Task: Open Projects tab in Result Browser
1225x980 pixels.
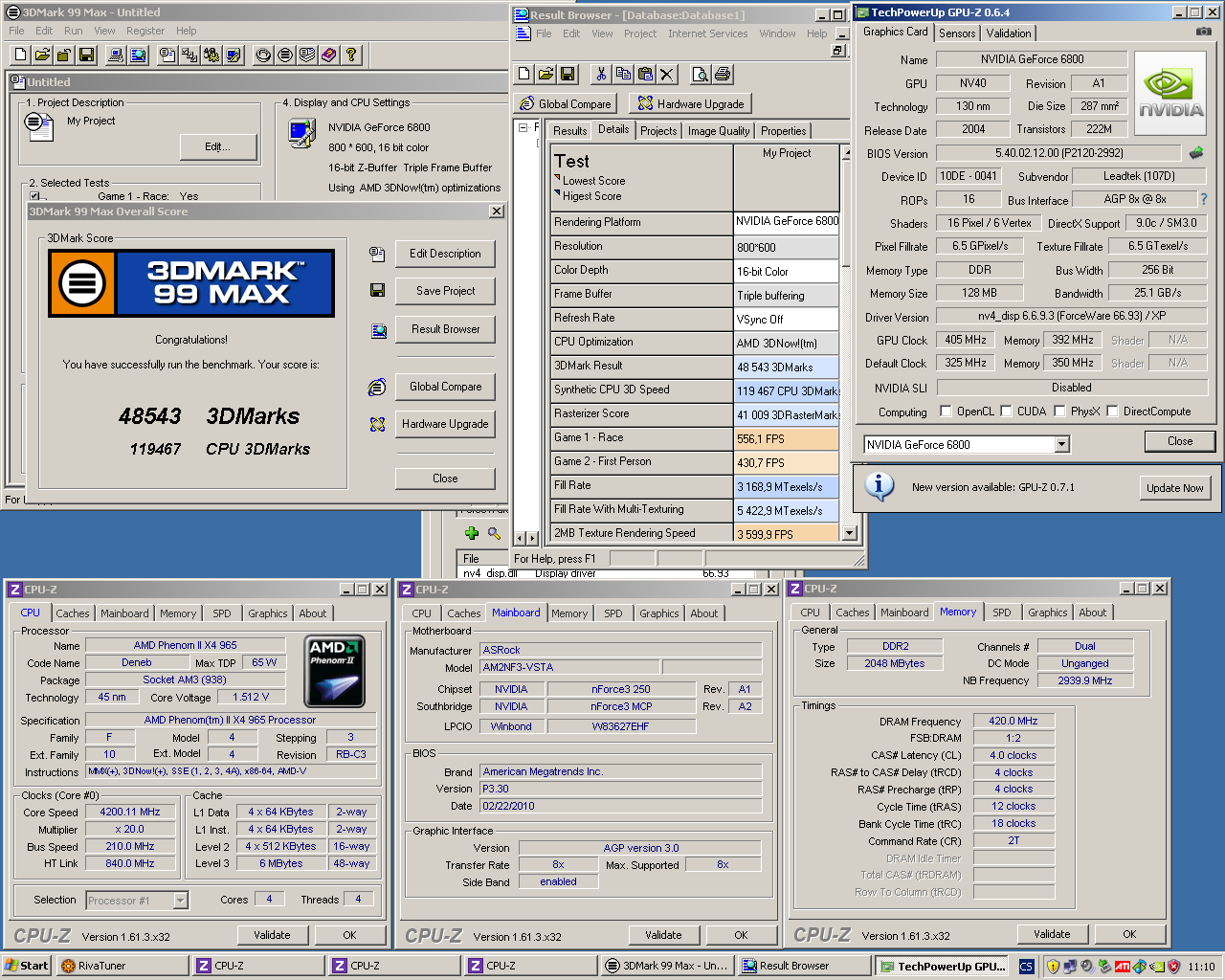Action: 658,131
